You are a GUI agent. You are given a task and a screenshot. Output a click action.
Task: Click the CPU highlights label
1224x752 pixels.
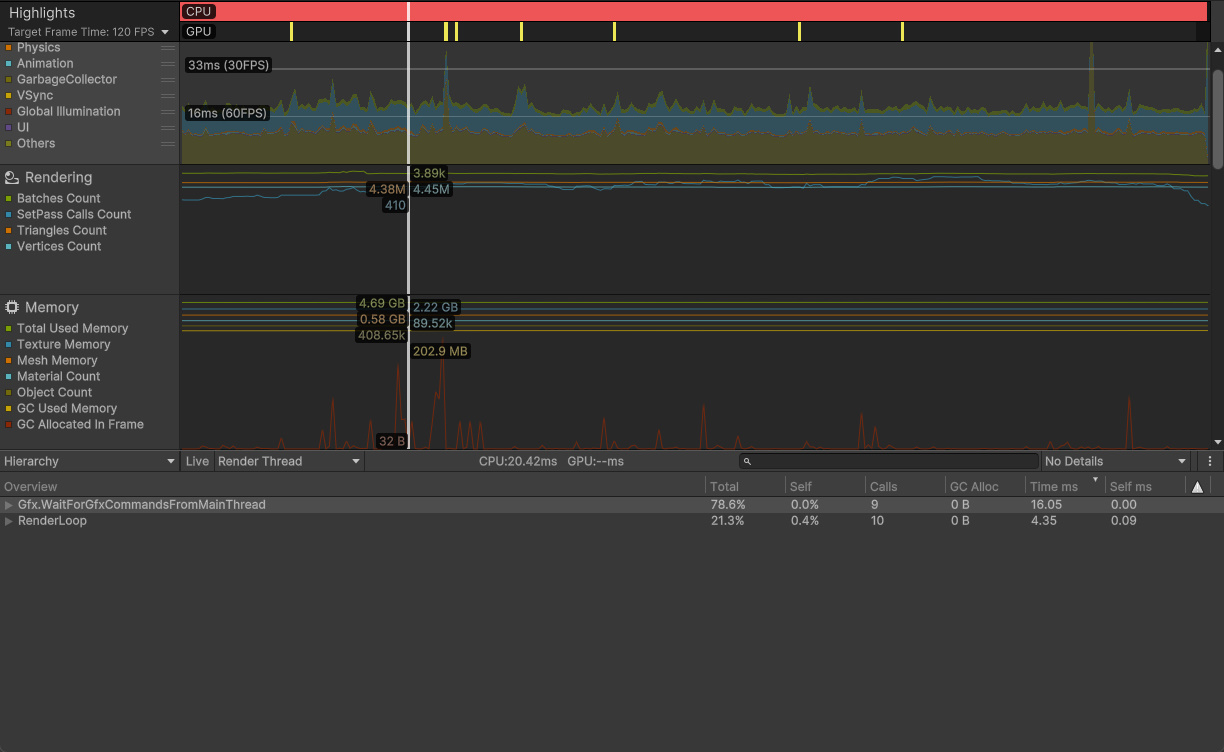point(199,11)
